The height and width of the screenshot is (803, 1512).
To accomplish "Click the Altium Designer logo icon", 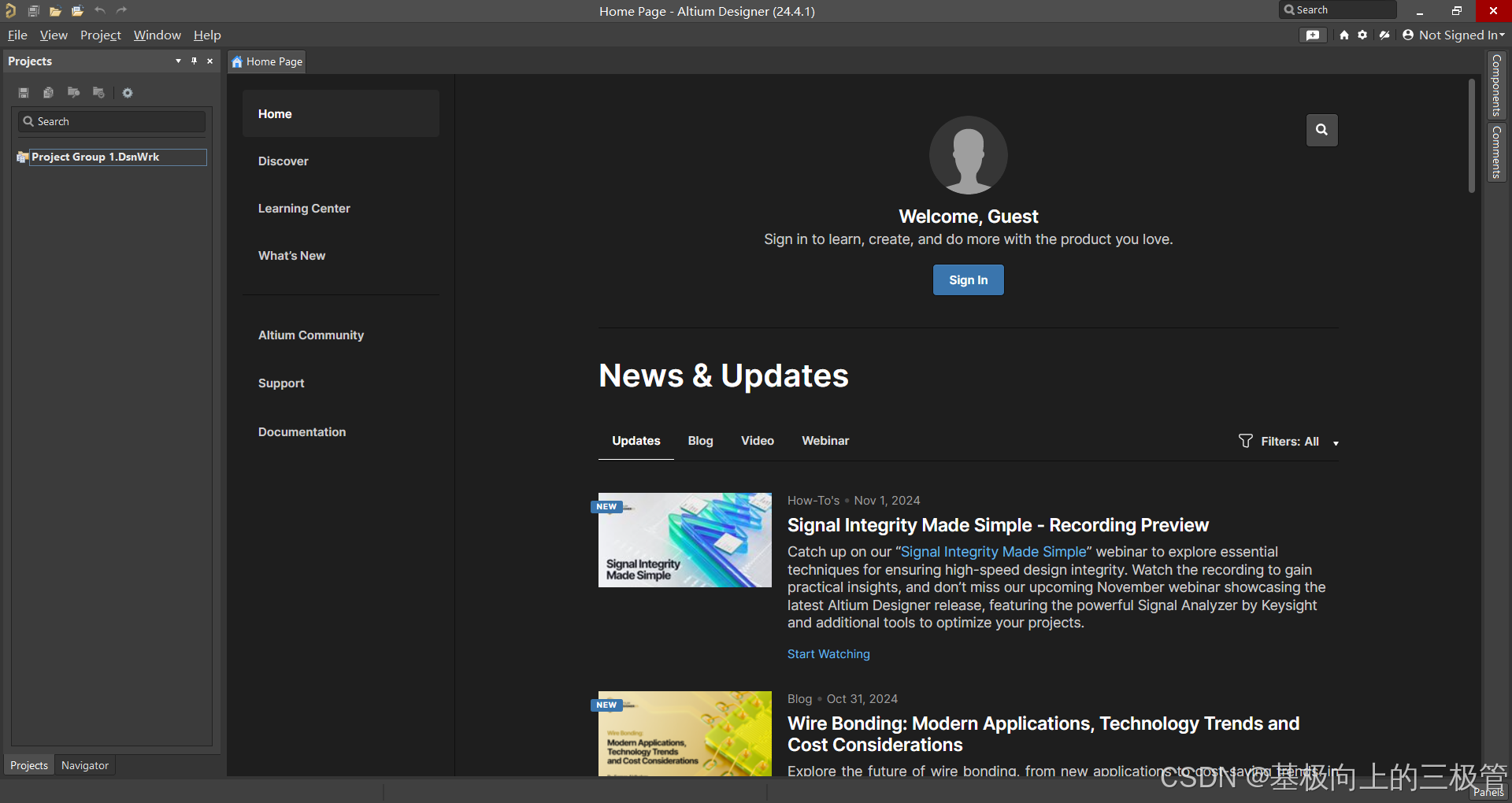I will 11,11.
